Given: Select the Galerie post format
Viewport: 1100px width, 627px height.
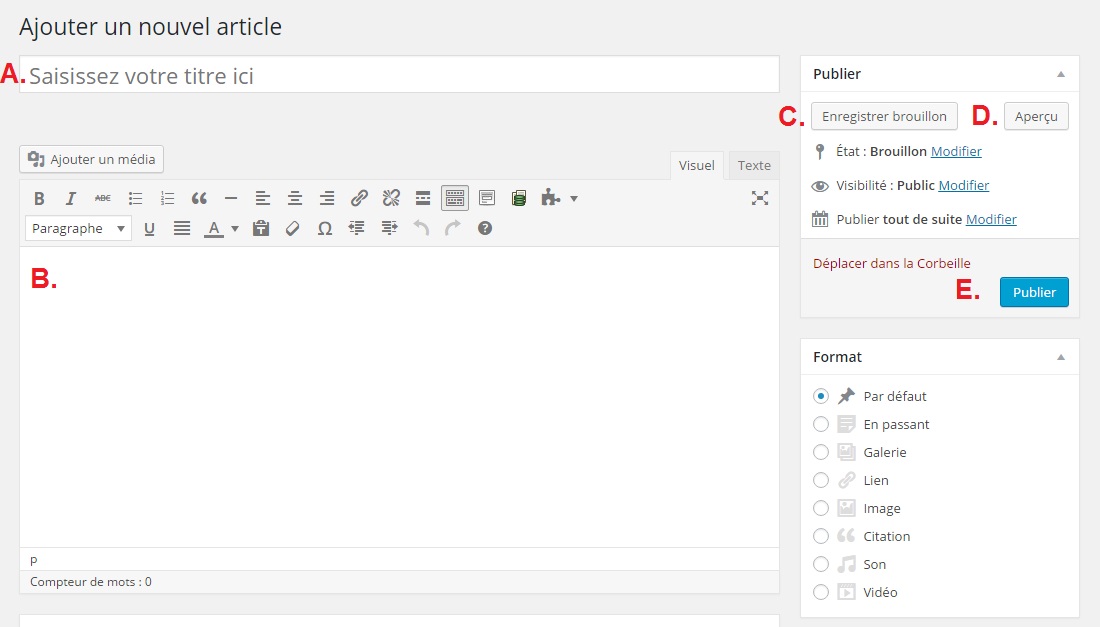Looking at the screenshot, I should [821, 452].
